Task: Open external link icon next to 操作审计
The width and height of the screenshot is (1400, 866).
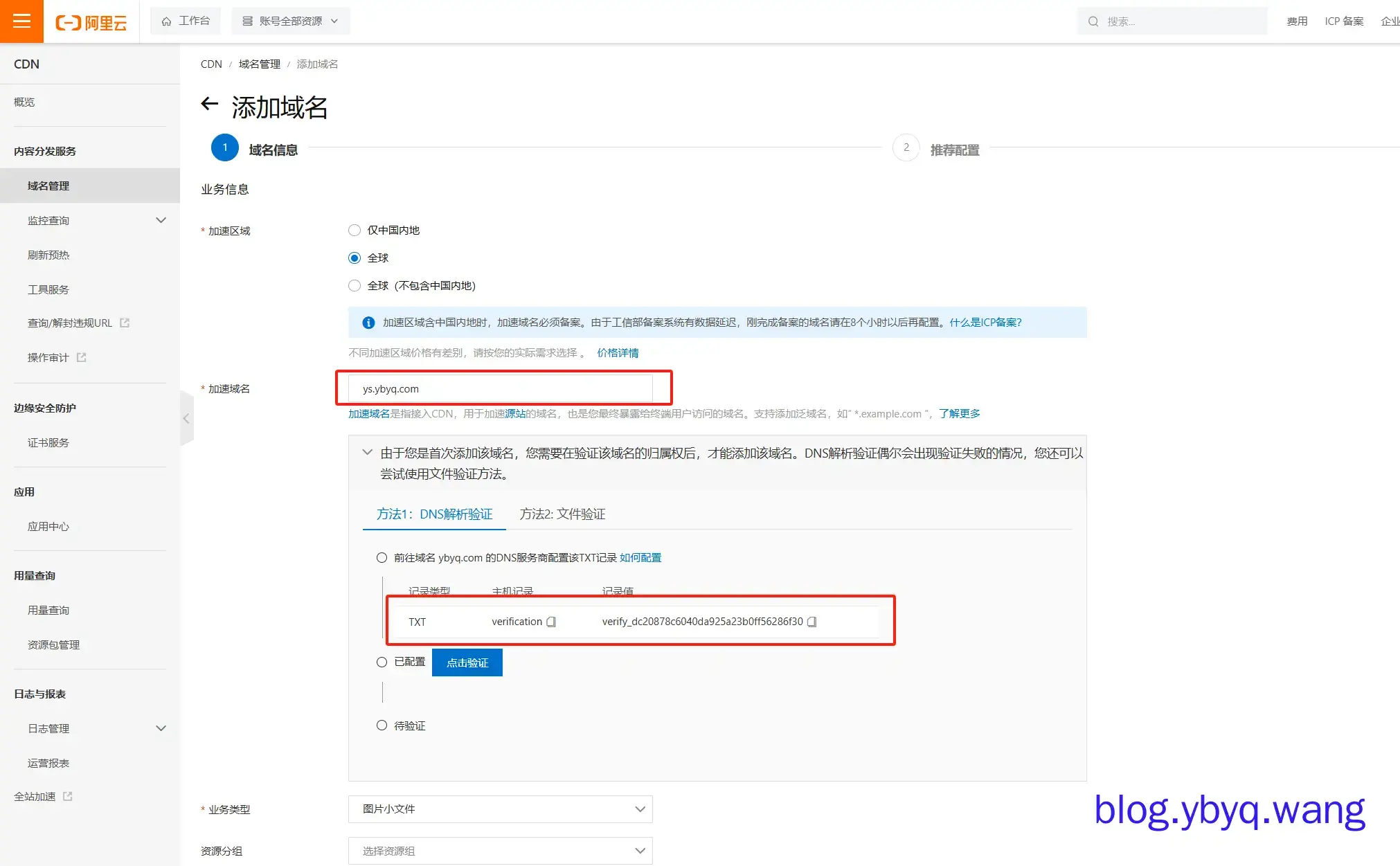Action: coord(82,357)
